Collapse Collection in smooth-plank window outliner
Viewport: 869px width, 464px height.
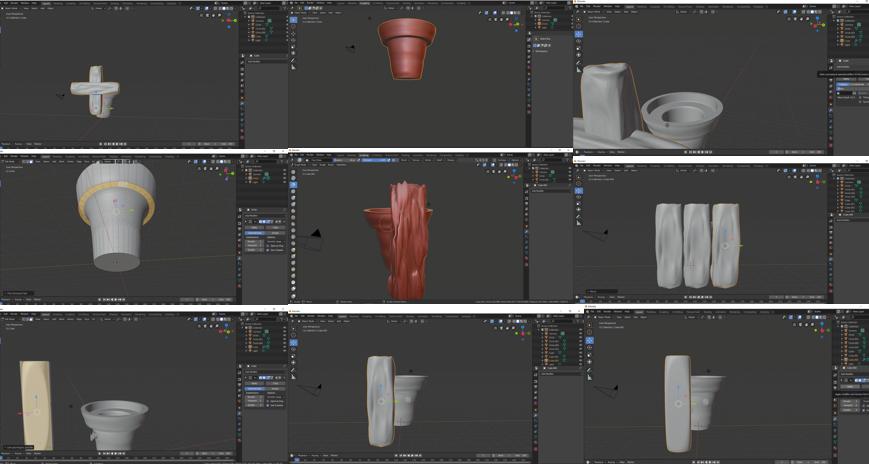point(838,327)
